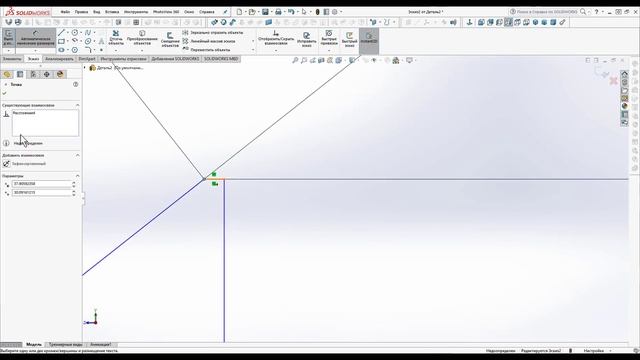Open the Circle tool dropdown arrow
This screenshot has width=640, height=360.
[x=81, y=33]
